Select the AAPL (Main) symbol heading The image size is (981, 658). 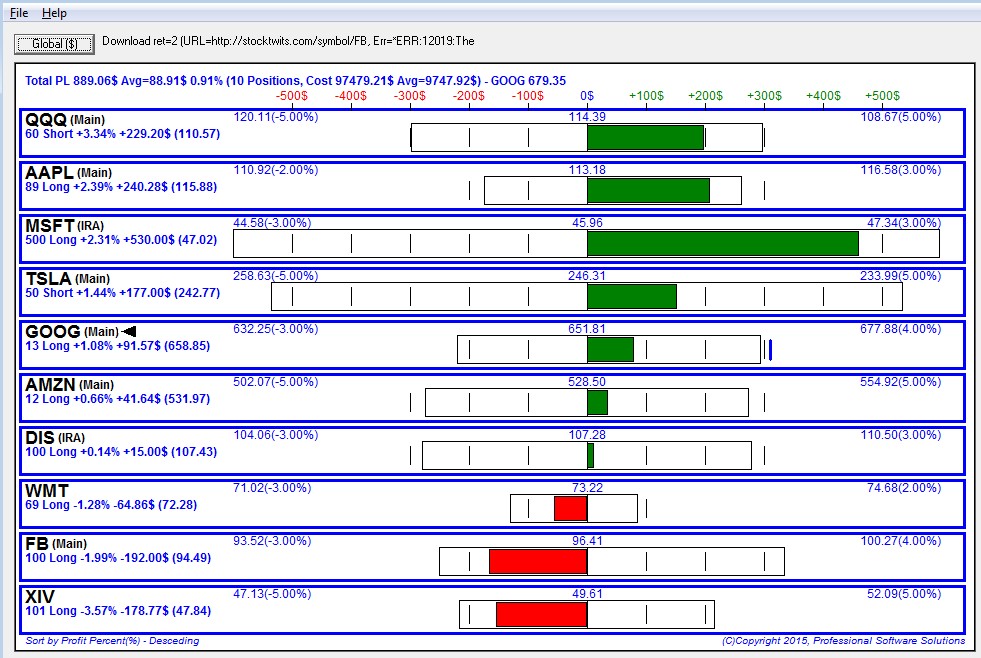click(x=68, y=172)
